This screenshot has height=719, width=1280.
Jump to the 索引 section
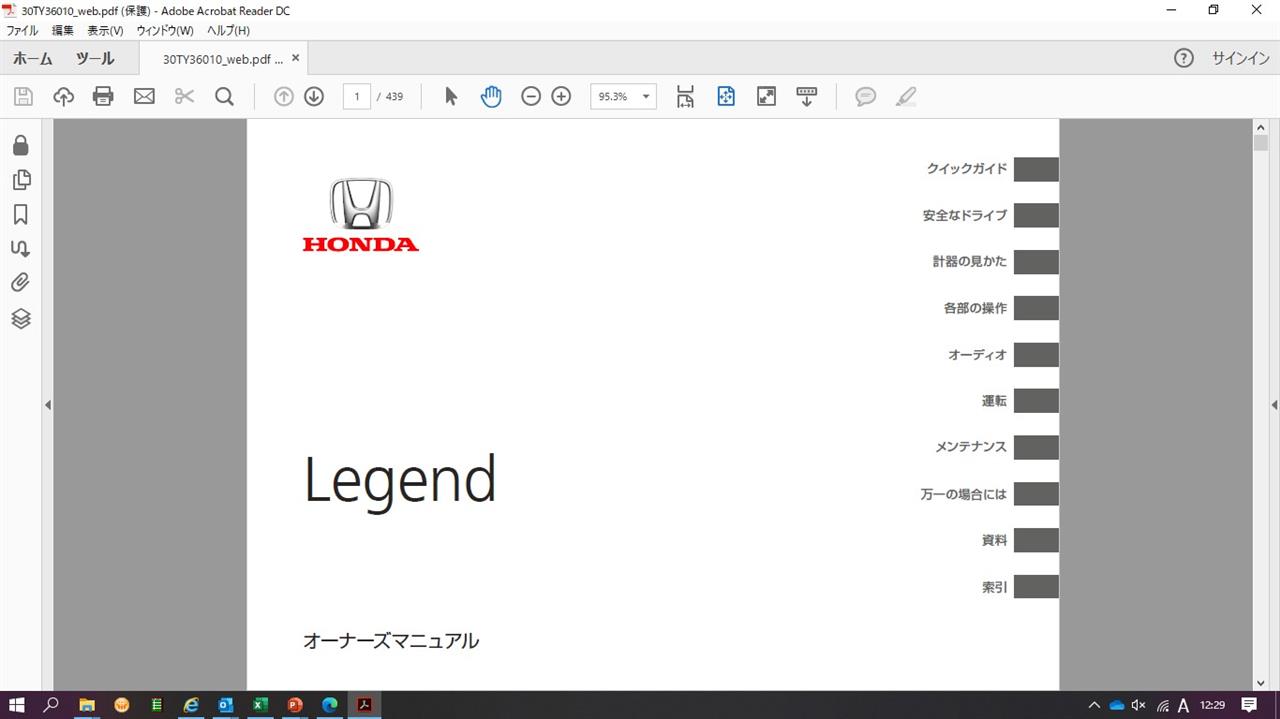pos(994,587)
